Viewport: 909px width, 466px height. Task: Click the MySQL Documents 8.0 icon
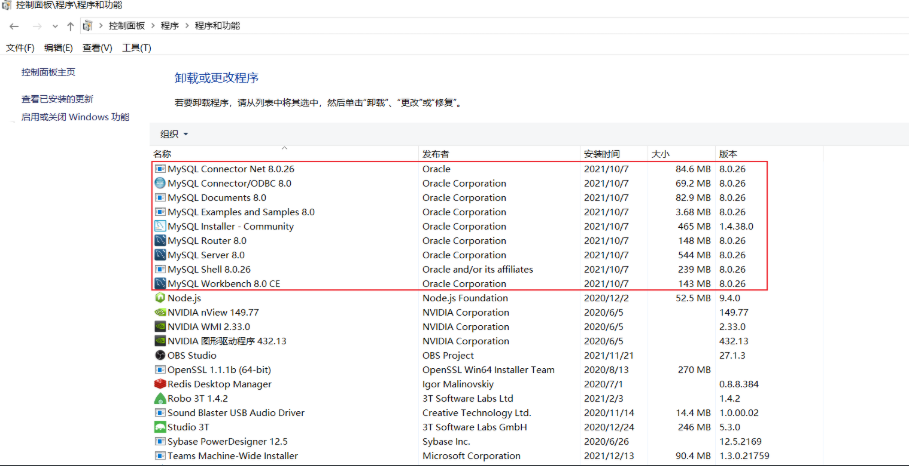pyautogui.click(x=161, y=198)
